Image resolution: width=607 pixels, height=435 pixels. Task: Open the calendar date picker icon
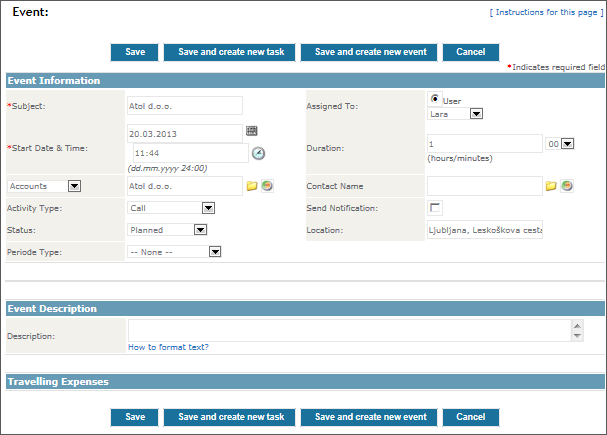tap(251, 131)
